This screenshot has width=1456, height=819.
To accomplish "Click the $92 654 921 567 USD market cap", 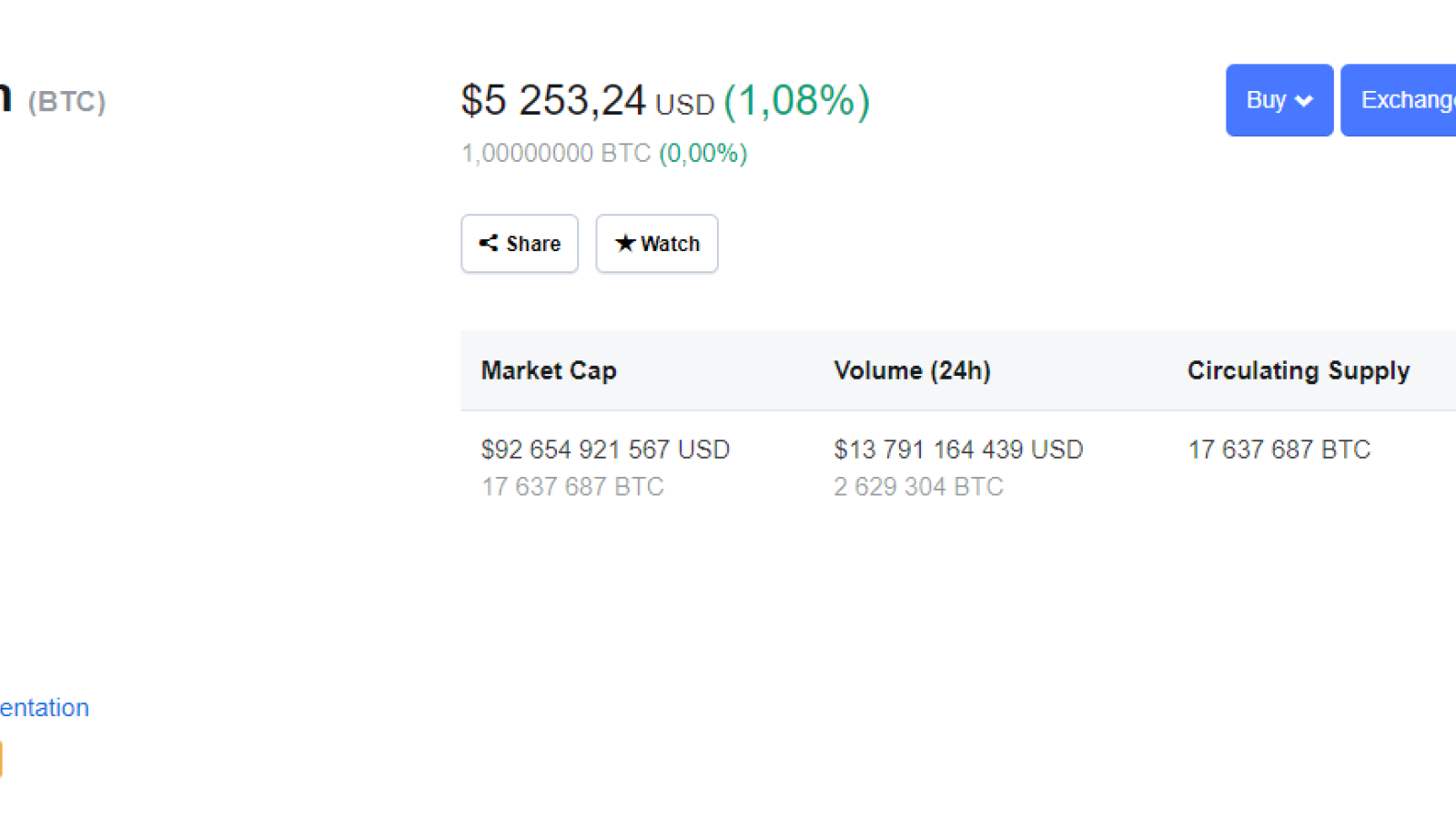I will click(x=605, y=450).
